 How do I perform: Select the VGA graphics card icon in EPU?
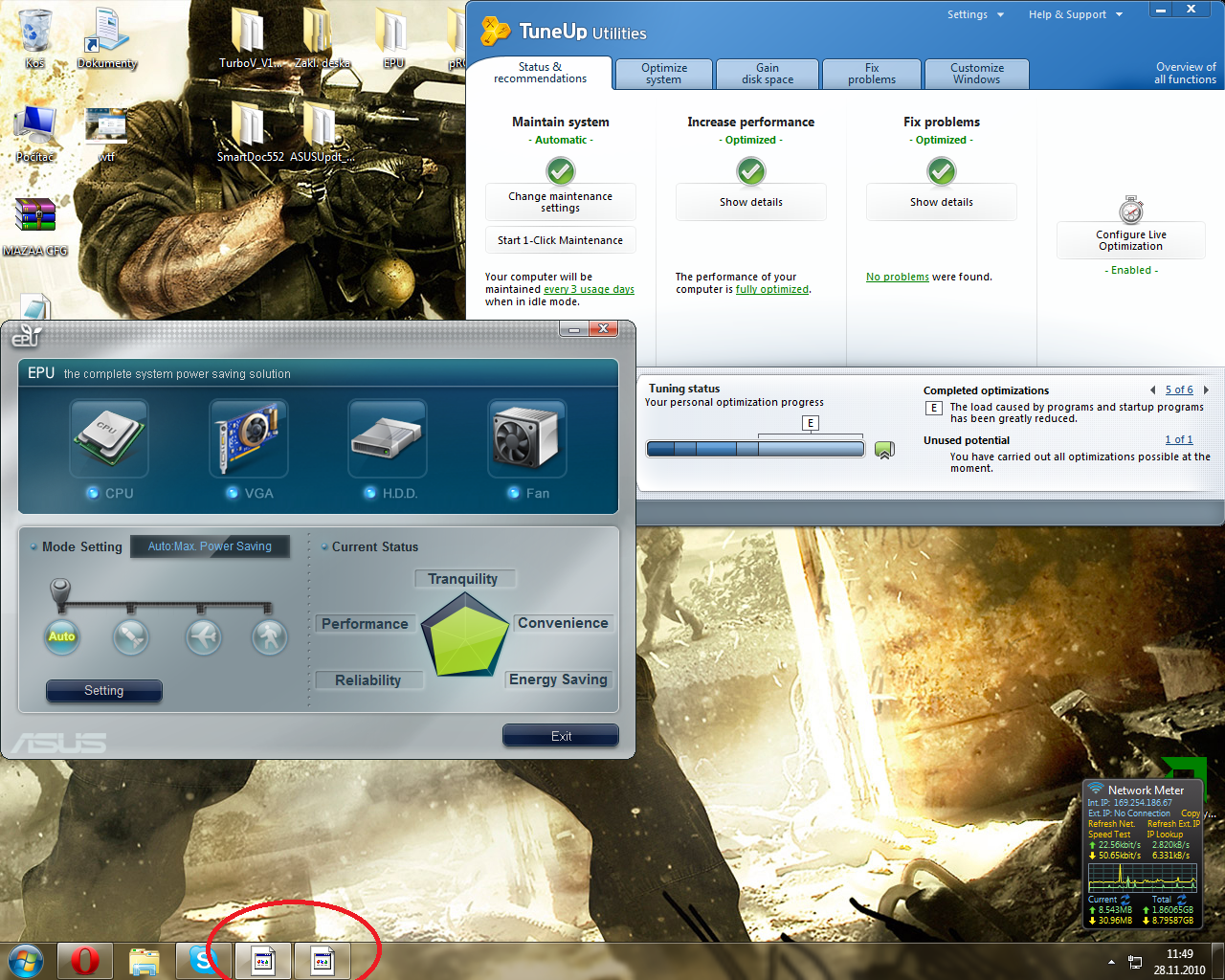click(249, 438)
